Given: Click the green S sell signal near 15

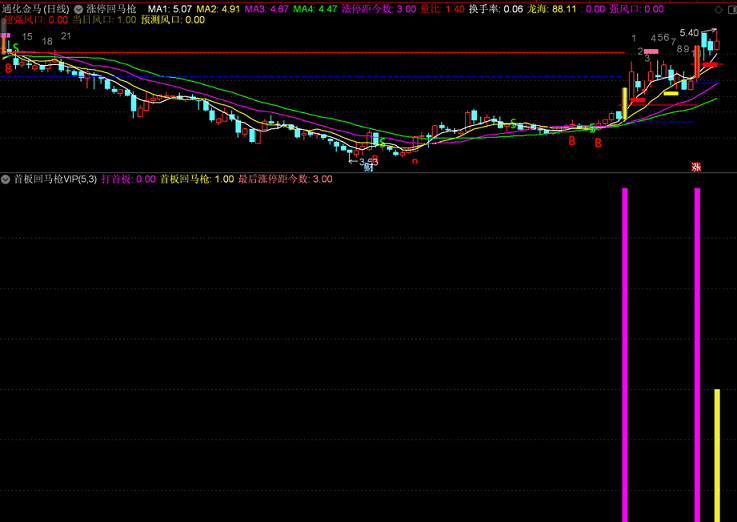Looking at the screenshot, I should point(16,47).
